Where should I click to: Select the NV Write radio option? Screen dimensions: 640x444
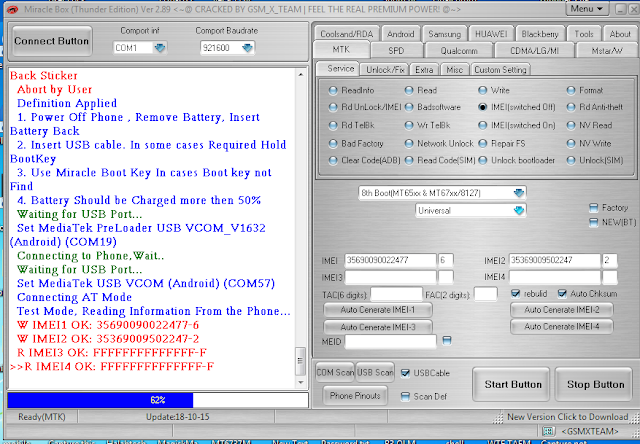click(571, 144)
